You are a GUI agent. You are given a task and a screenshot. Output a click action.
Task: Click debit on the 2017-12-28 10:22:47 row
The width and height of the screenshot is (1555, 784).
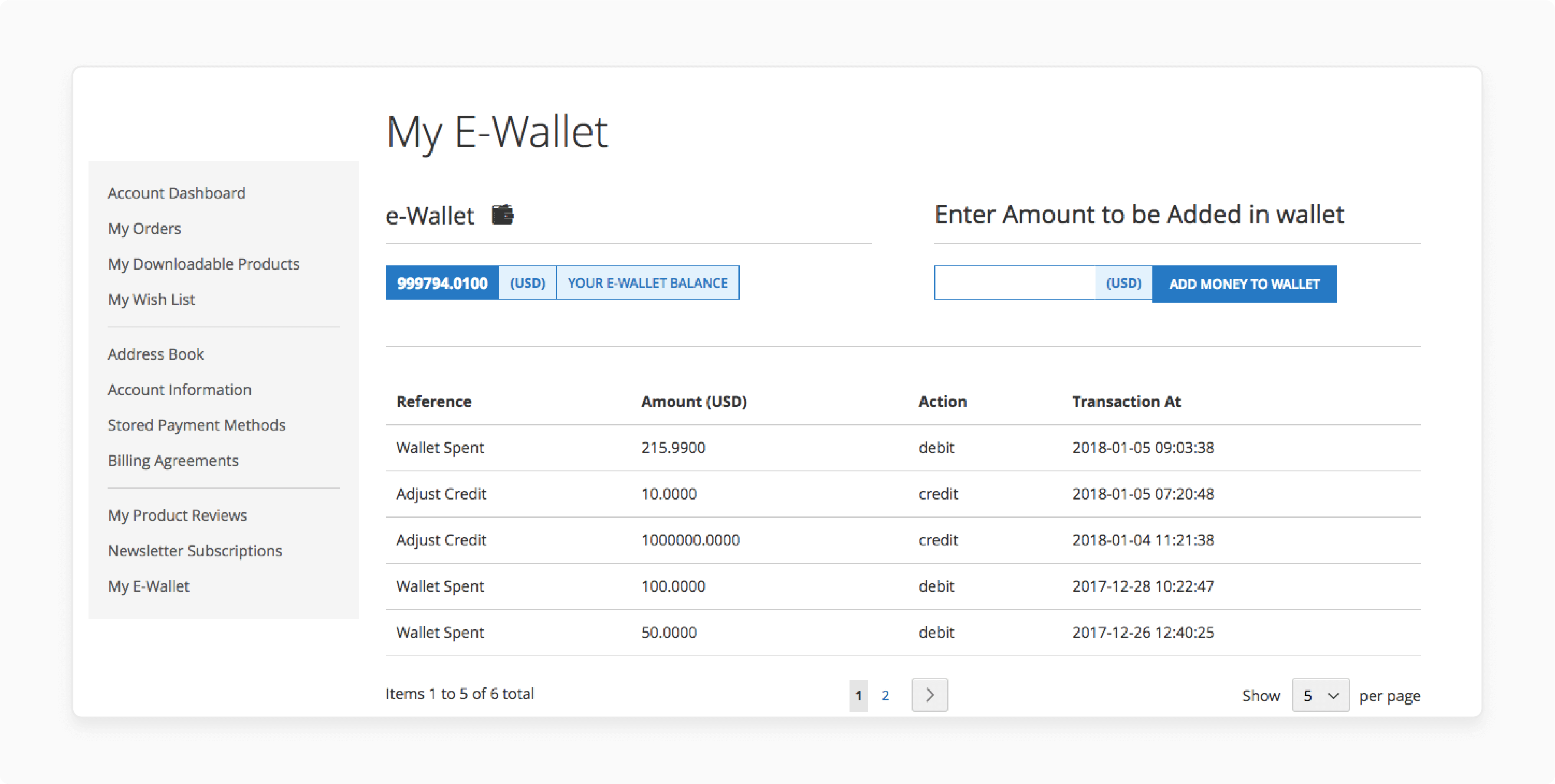click(x=936, y=586)
